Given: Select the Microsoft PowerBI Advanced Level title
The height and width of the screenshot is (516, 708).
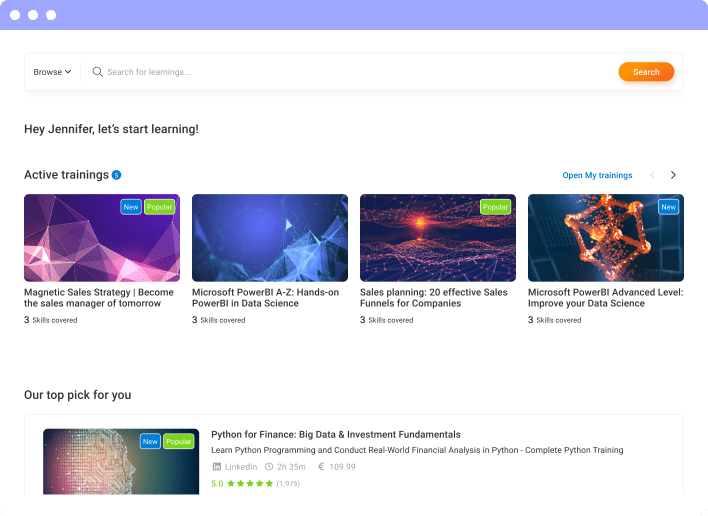Looking at the screenshot, I should (x=606, y=298).
